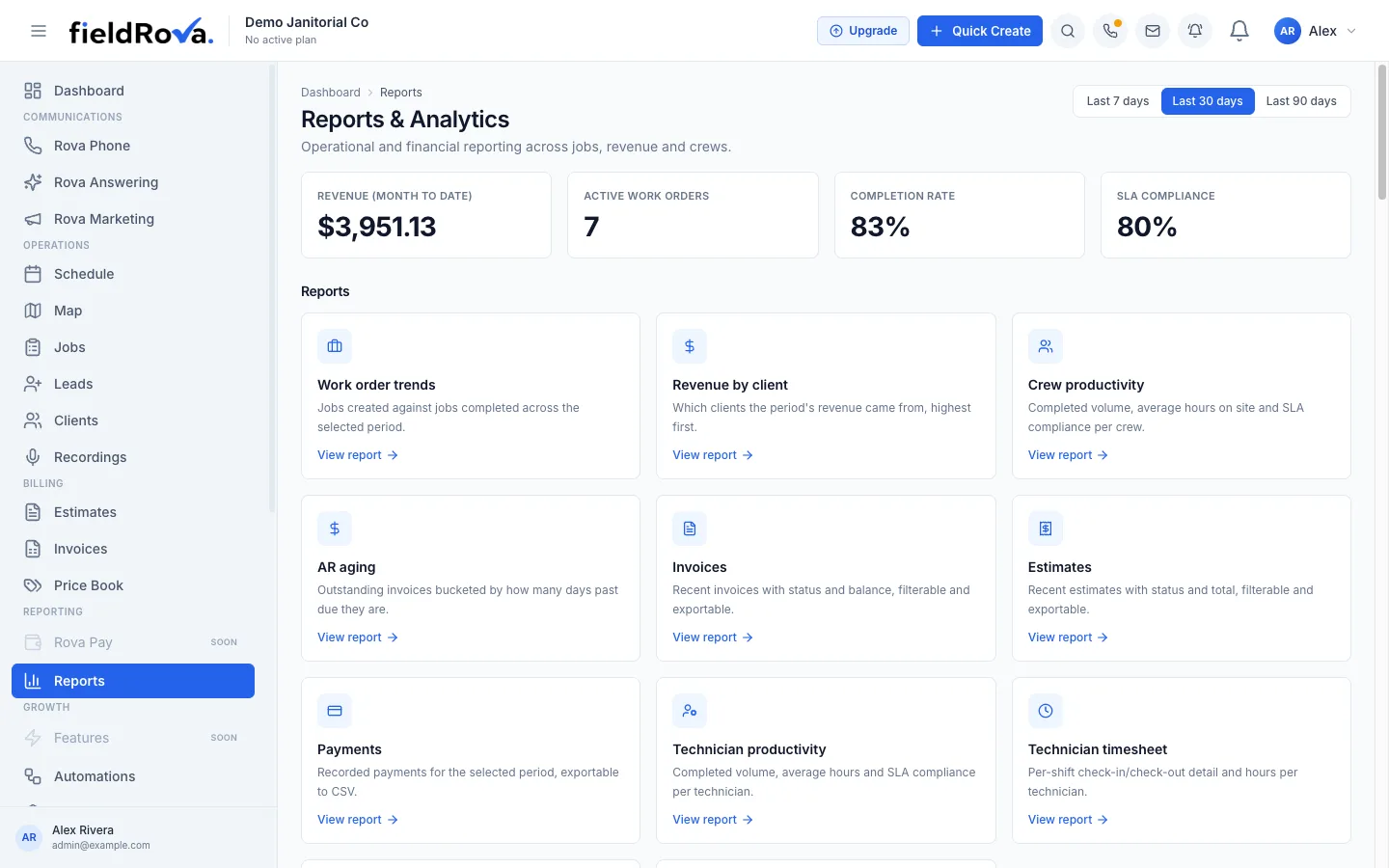Open the search icon in header
This screenshot has height=868, width=1389.
pyautogui.click(x=1068, y=31)
